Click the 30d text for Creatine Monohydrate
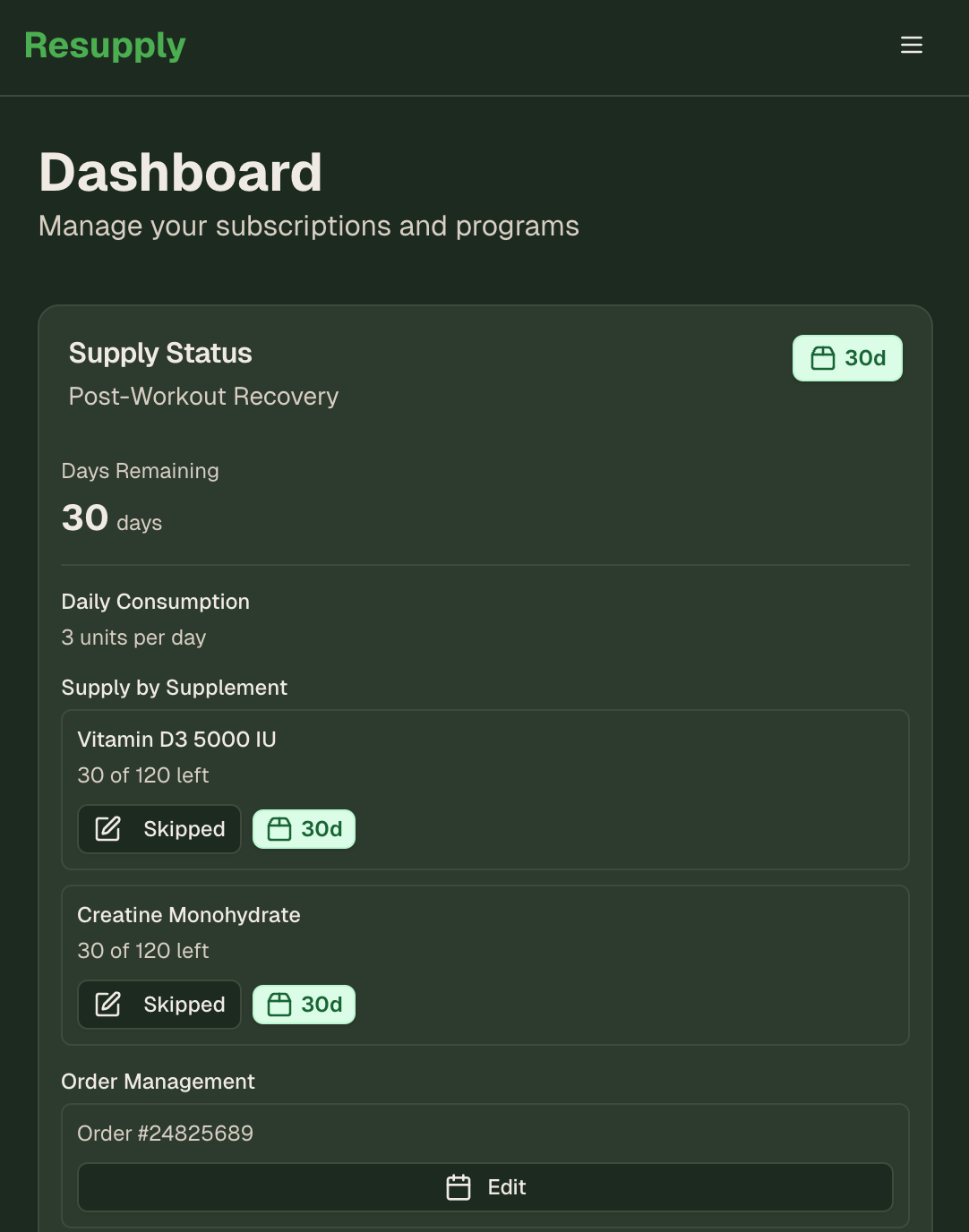Screen dimensions: 969x1232 coord(322,1005)
